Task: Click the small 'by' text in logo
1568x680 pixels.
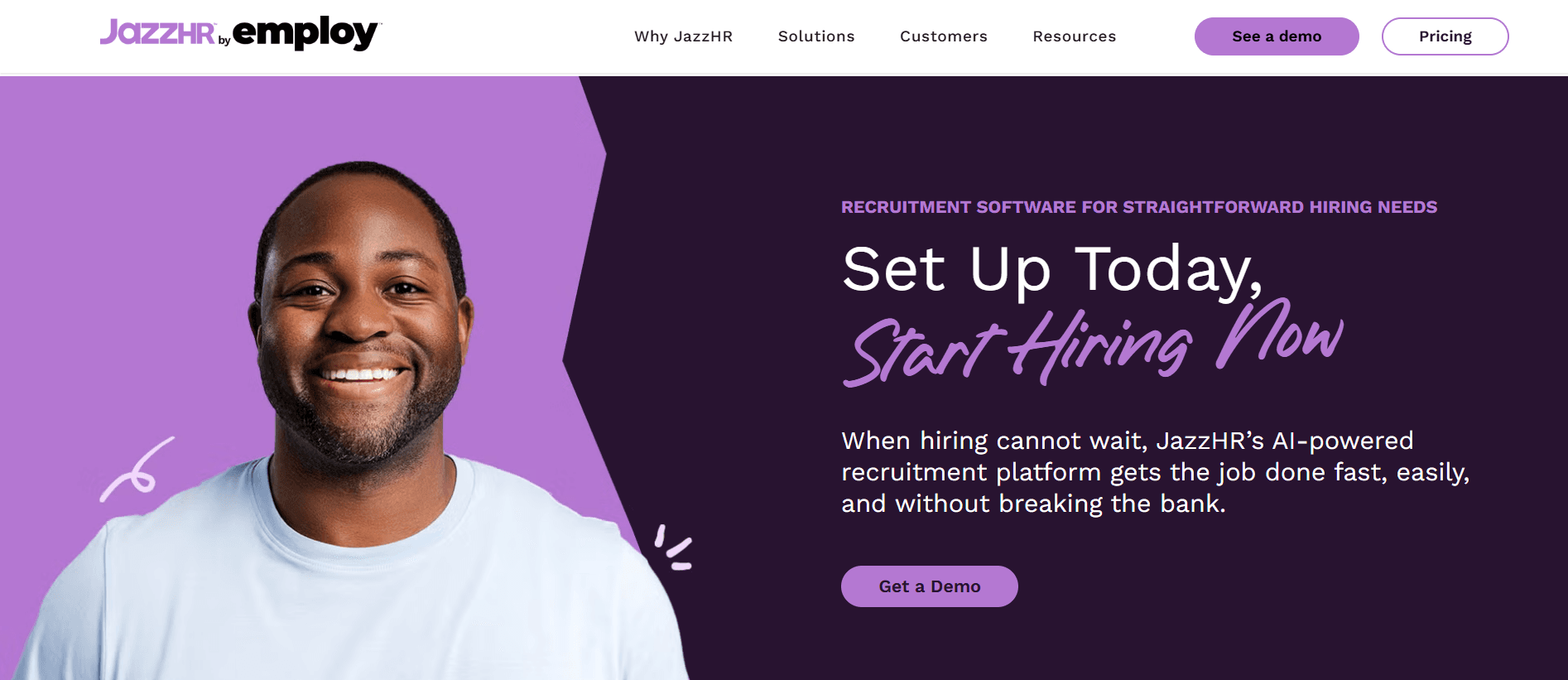Action: tap(224, 41)
